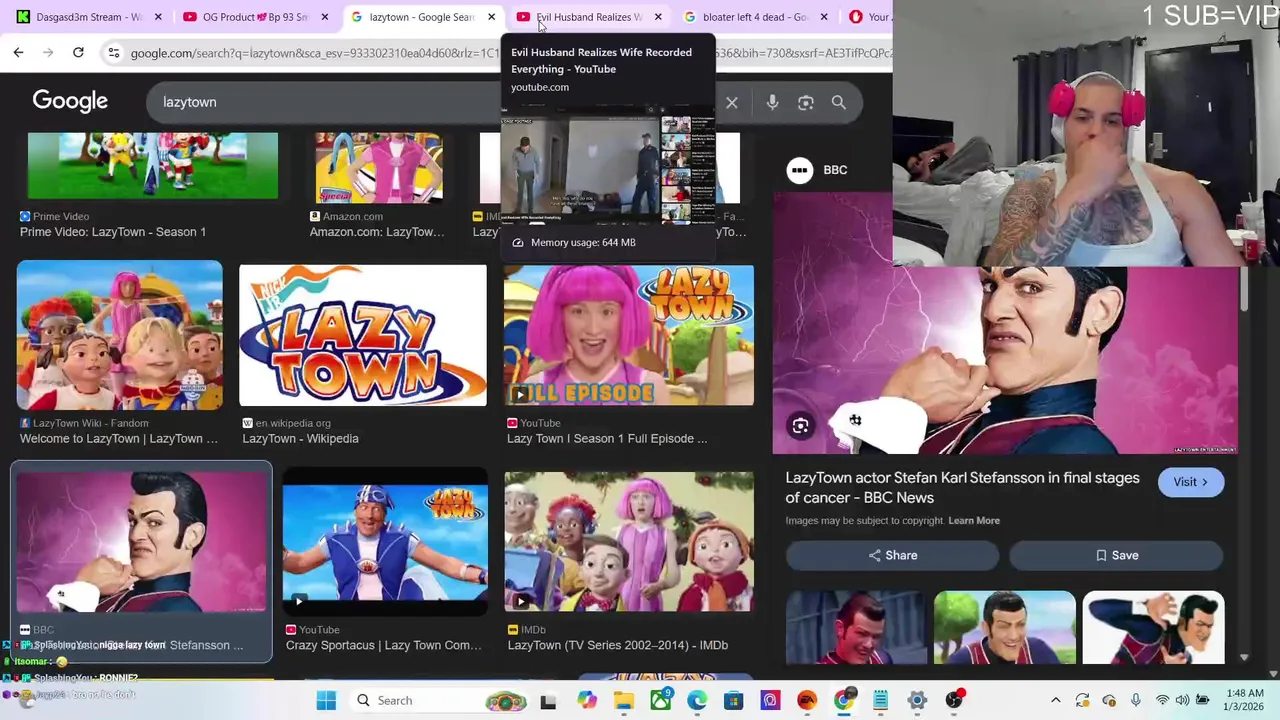Open the Full Episode Stephanie YouTube thumbnail
The height and width of the screenshot is (720, 1280).
coord(629,335)
